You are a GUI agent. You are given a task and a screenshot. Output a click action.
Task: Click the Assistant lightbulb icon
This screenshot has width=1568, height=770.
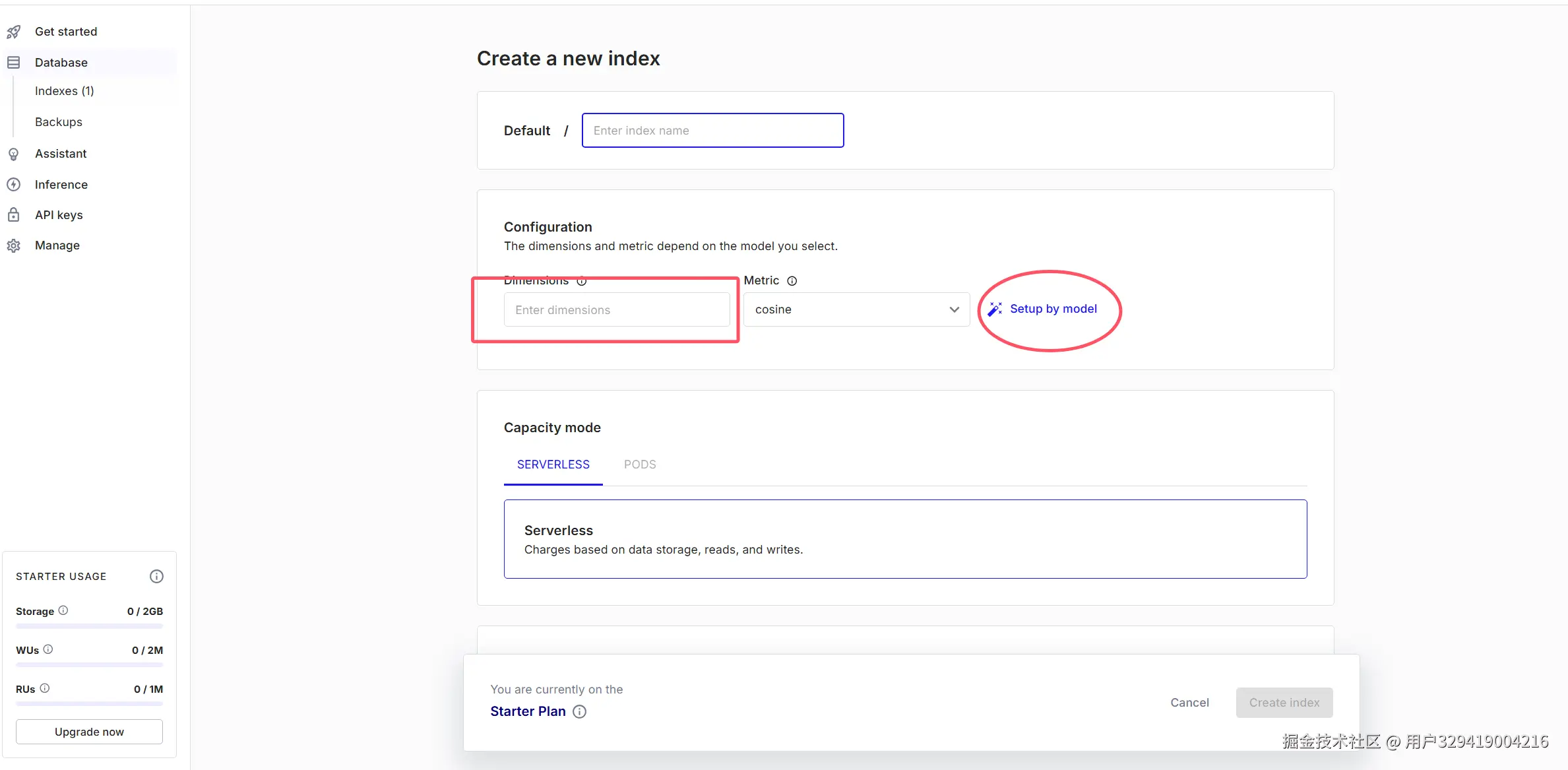[x=14, y=154]
